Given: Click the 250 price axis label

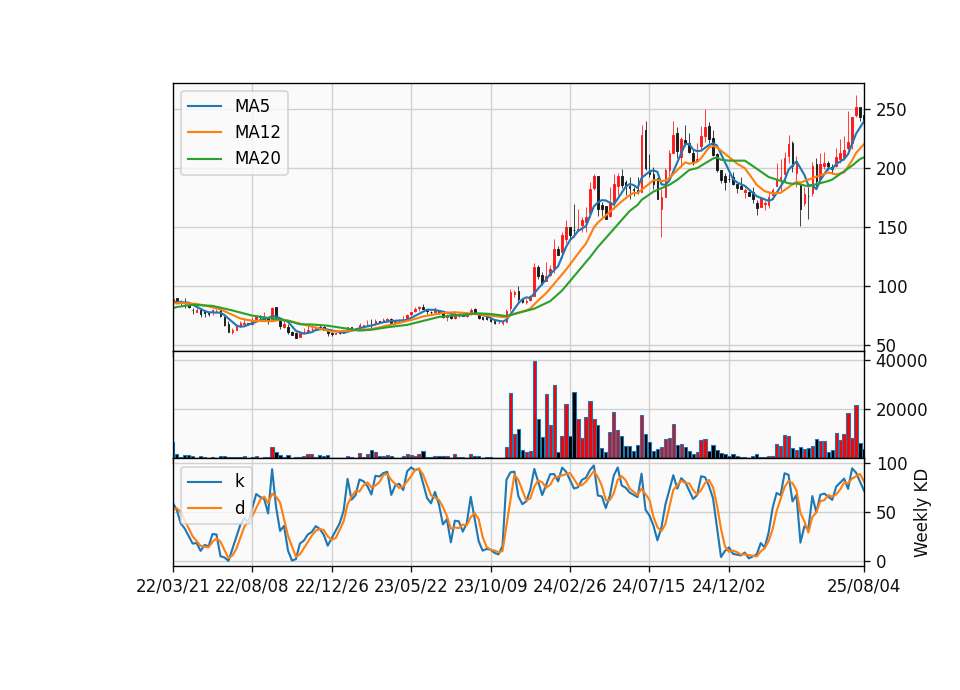Looking at the screenshot, I should [891, 110].
